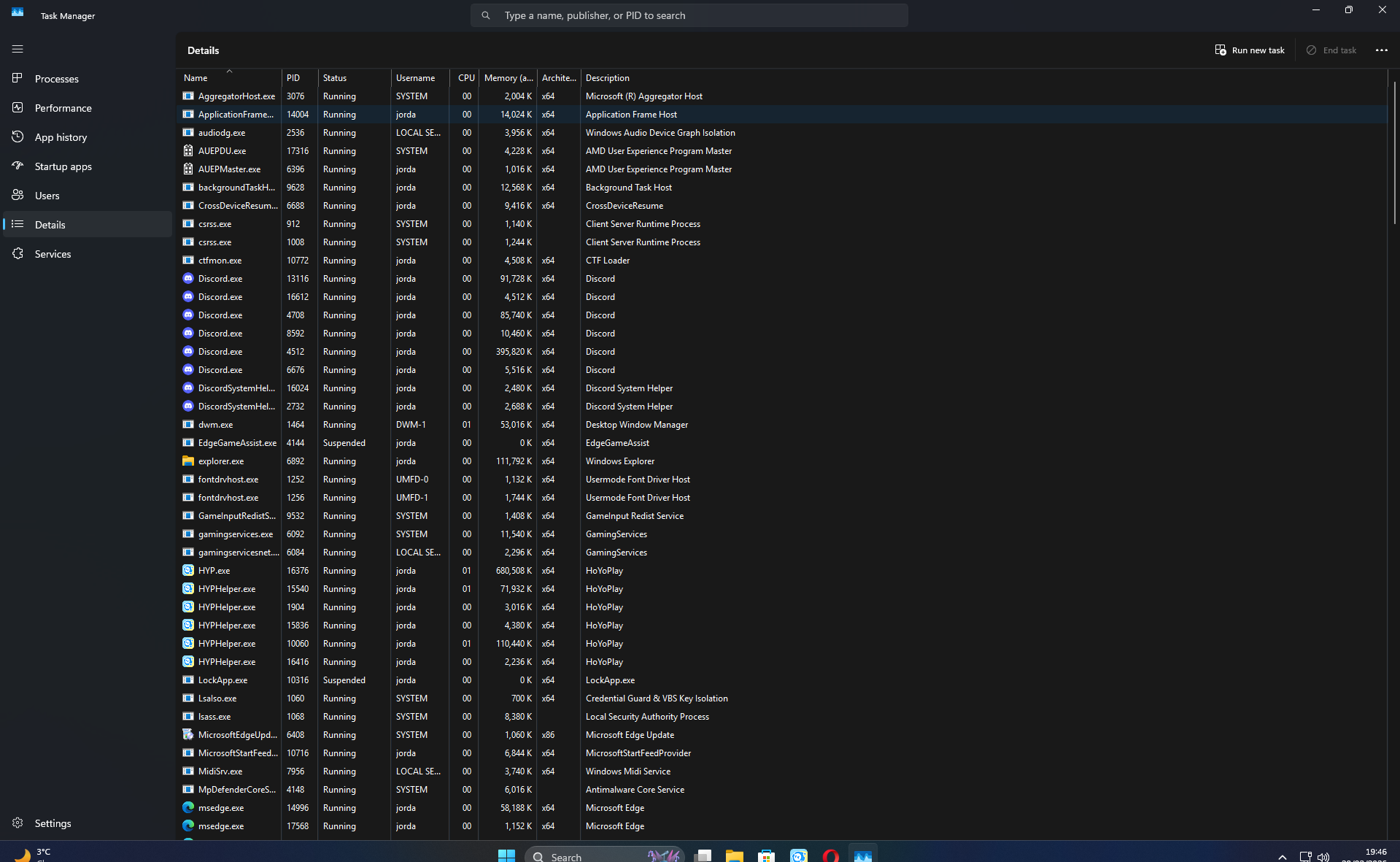Select the MpDefenderCoreService row name
Viewport: 1400px width, 862px height.
tap(237, 790)
